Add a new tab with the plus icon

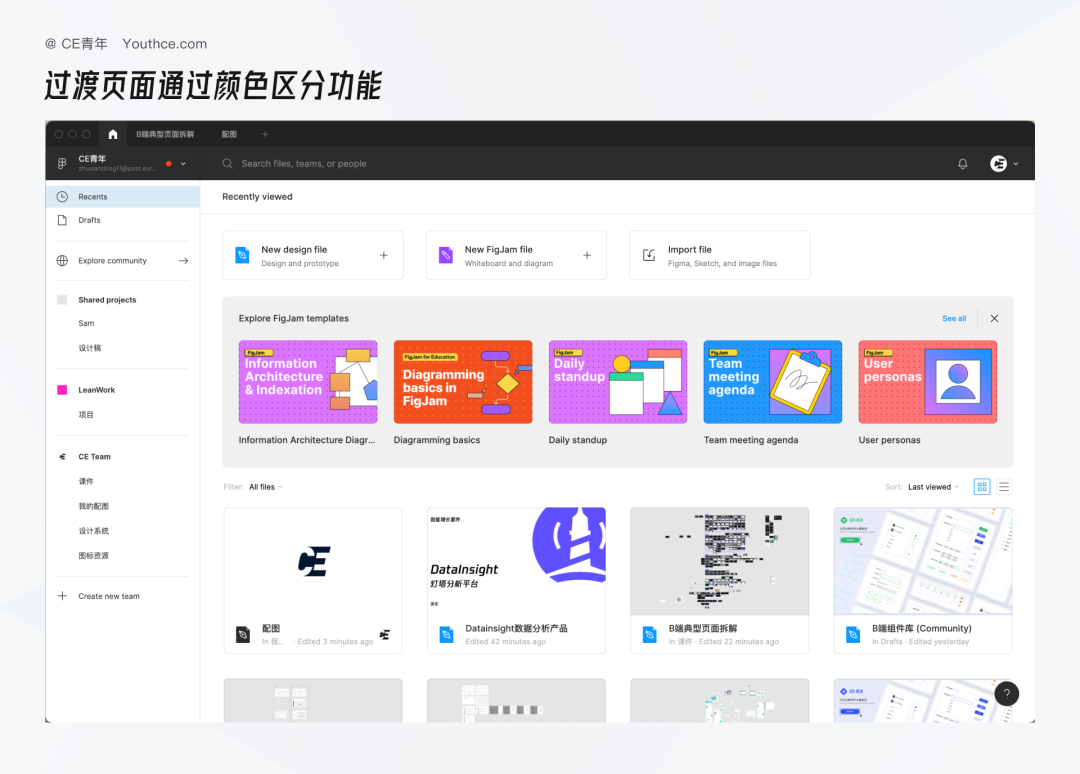coord(264,134)
